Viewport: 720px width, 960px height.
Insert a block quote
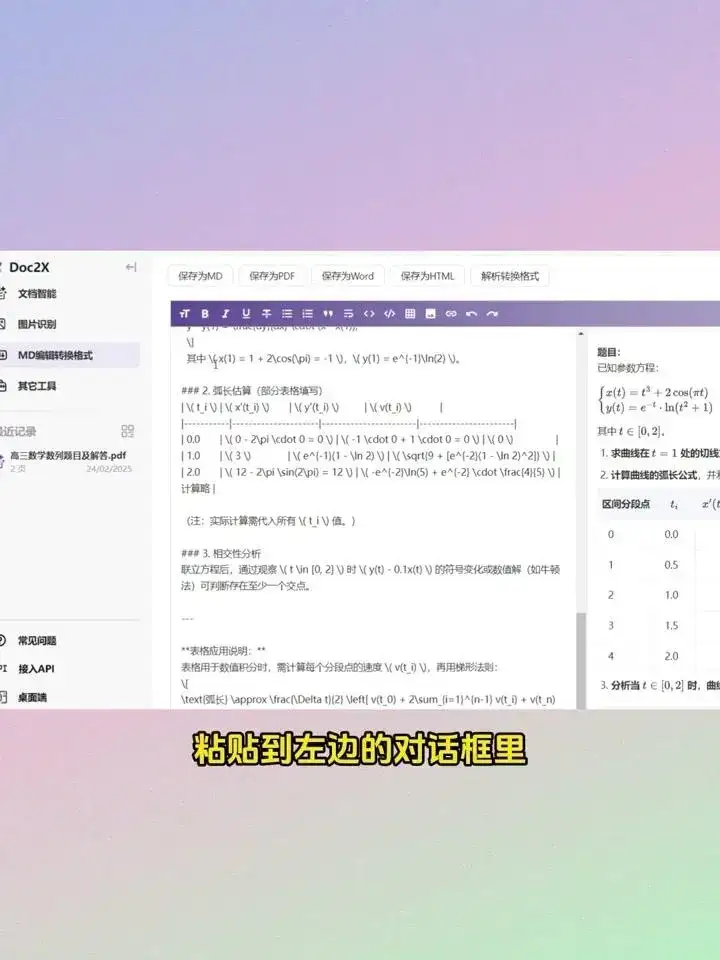(x=328, y=313)
